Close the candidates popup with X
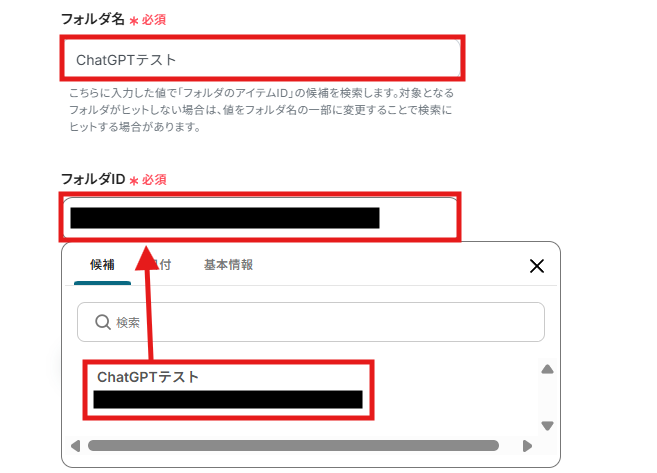Screen dimensions: 657x473 [537, 266]
